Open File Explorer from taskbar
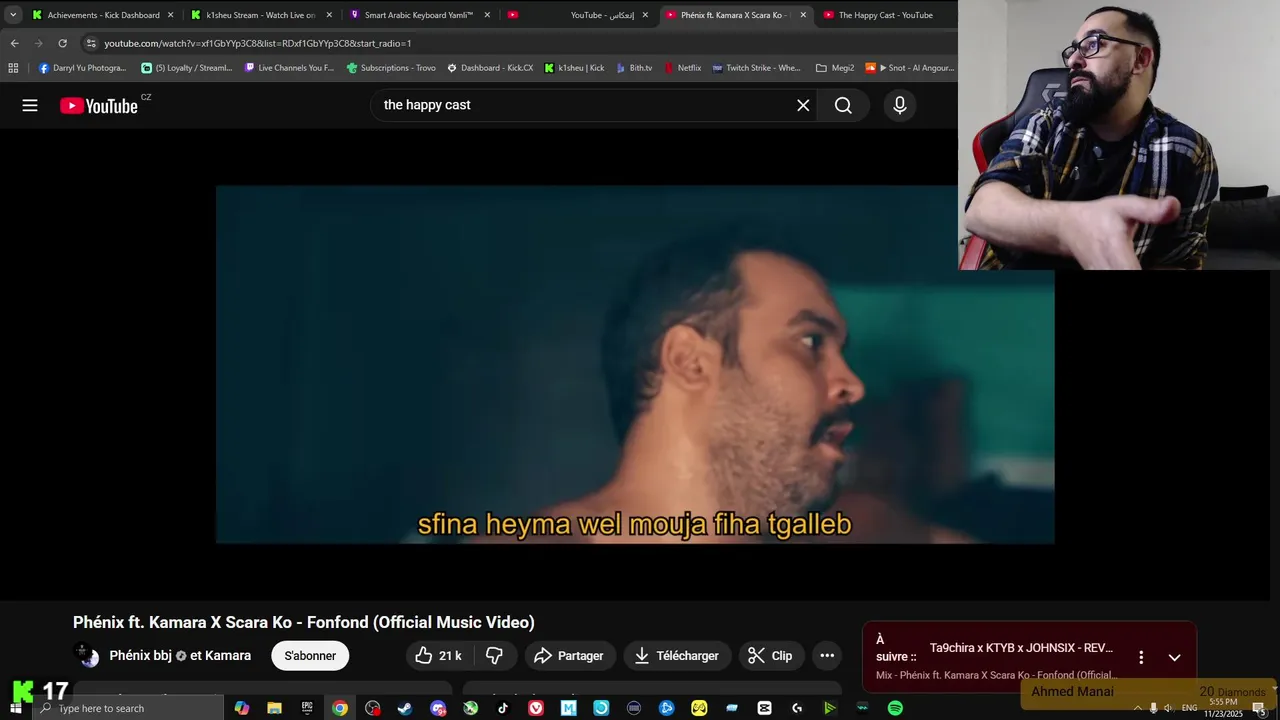Screen dimensions: 1280x720 [x=274, y=708]
